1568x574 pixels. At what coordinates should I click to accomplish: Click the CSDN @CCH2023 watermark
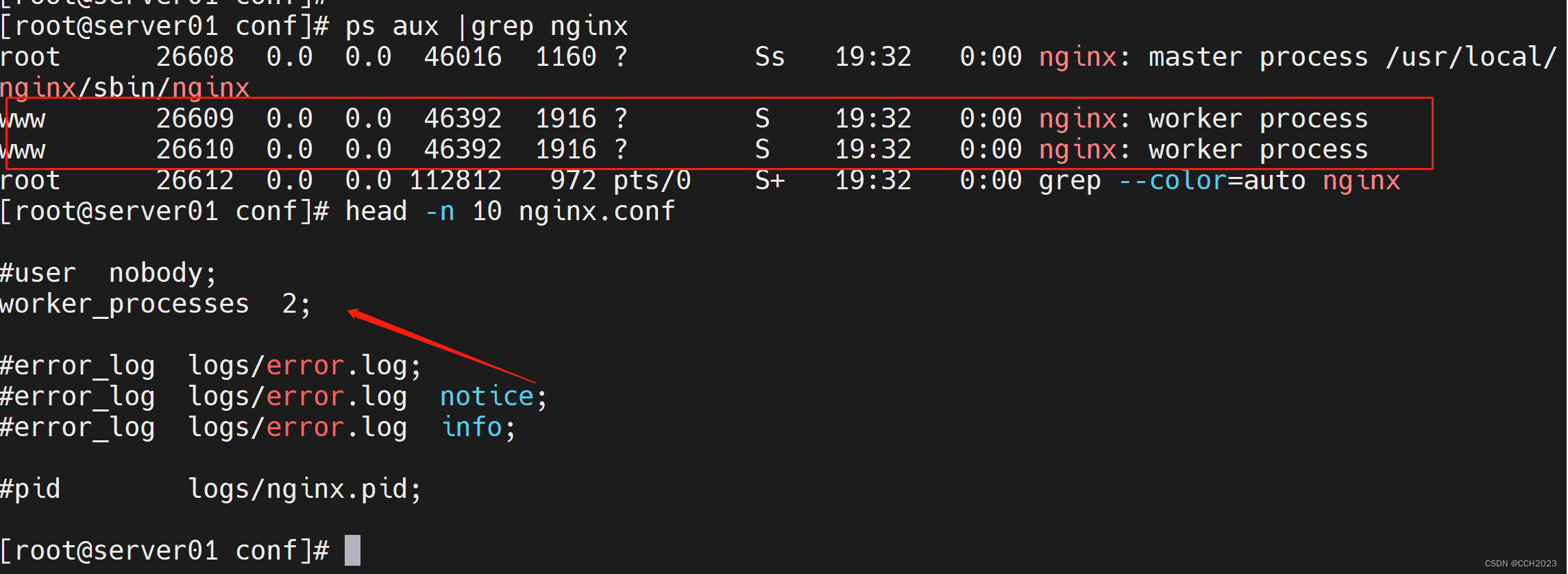pyautogui.click(x=1520, y=564)
